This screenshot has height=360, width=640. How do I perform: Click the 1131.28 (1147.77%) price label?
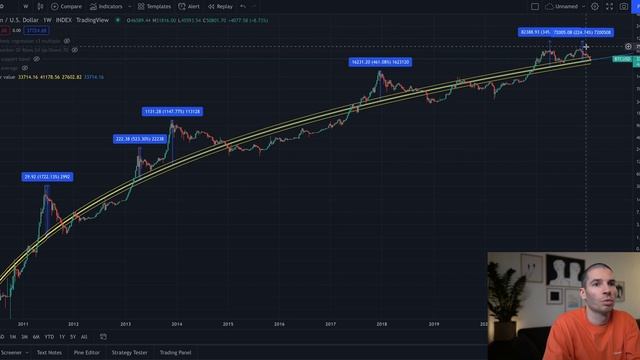172,111
